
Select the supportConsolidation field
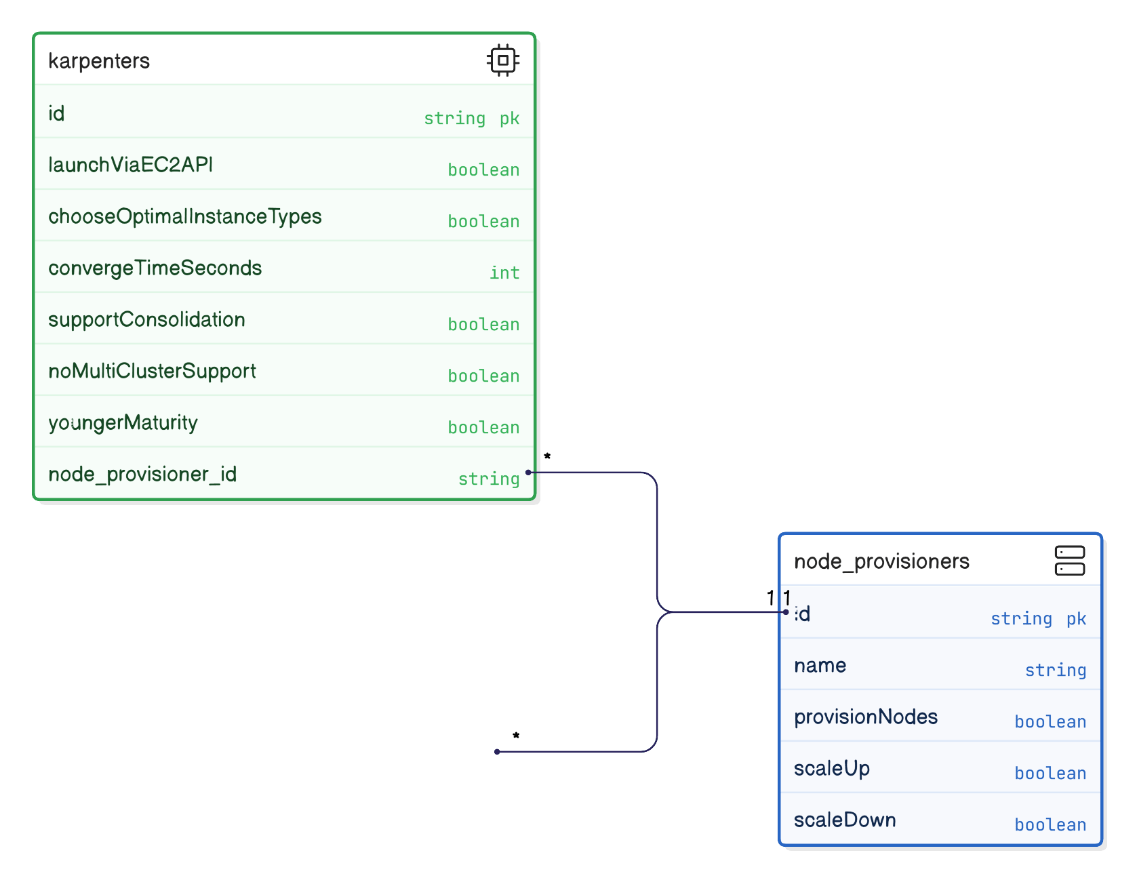coord(284,319)
